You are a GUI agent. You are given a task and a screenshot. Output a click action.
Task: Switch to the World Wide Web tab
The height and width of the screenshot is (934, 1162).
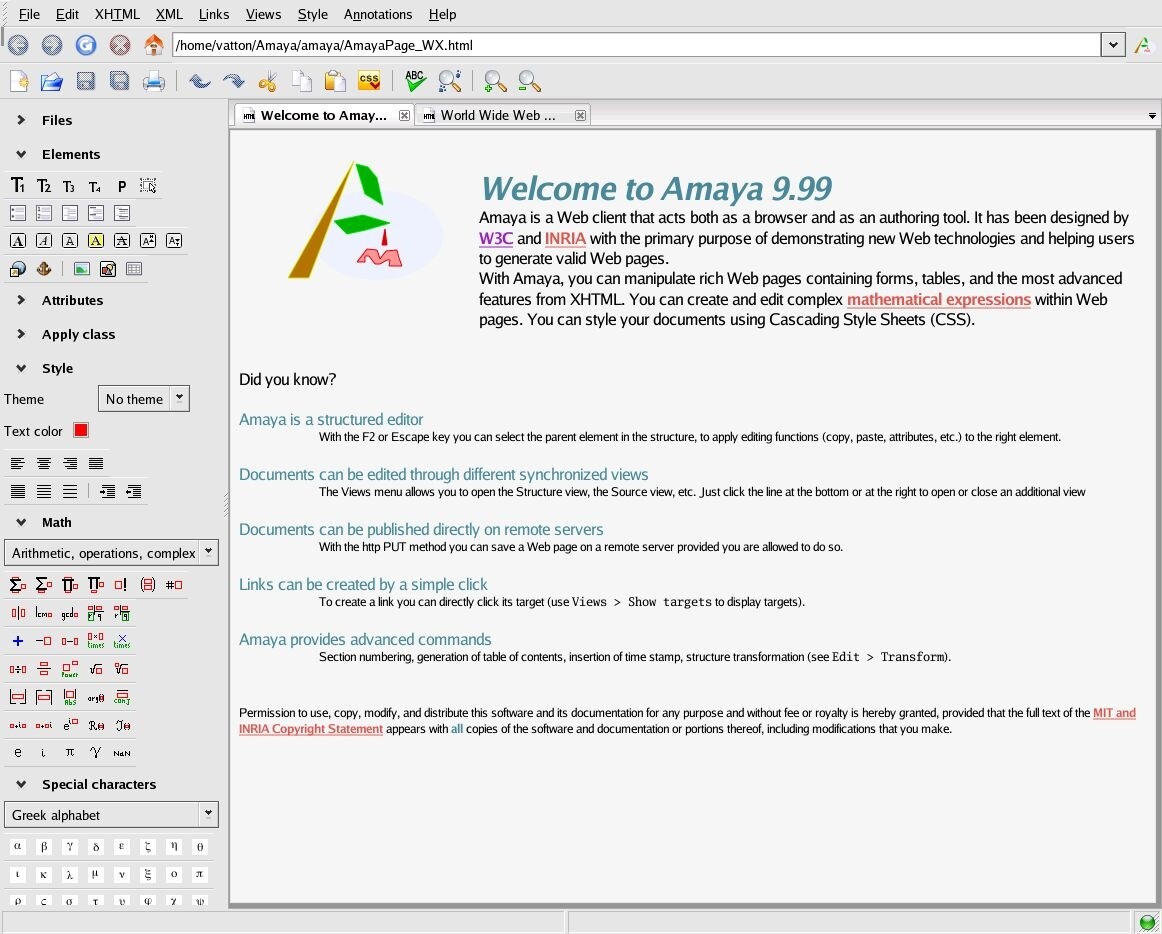coord(497,115)
